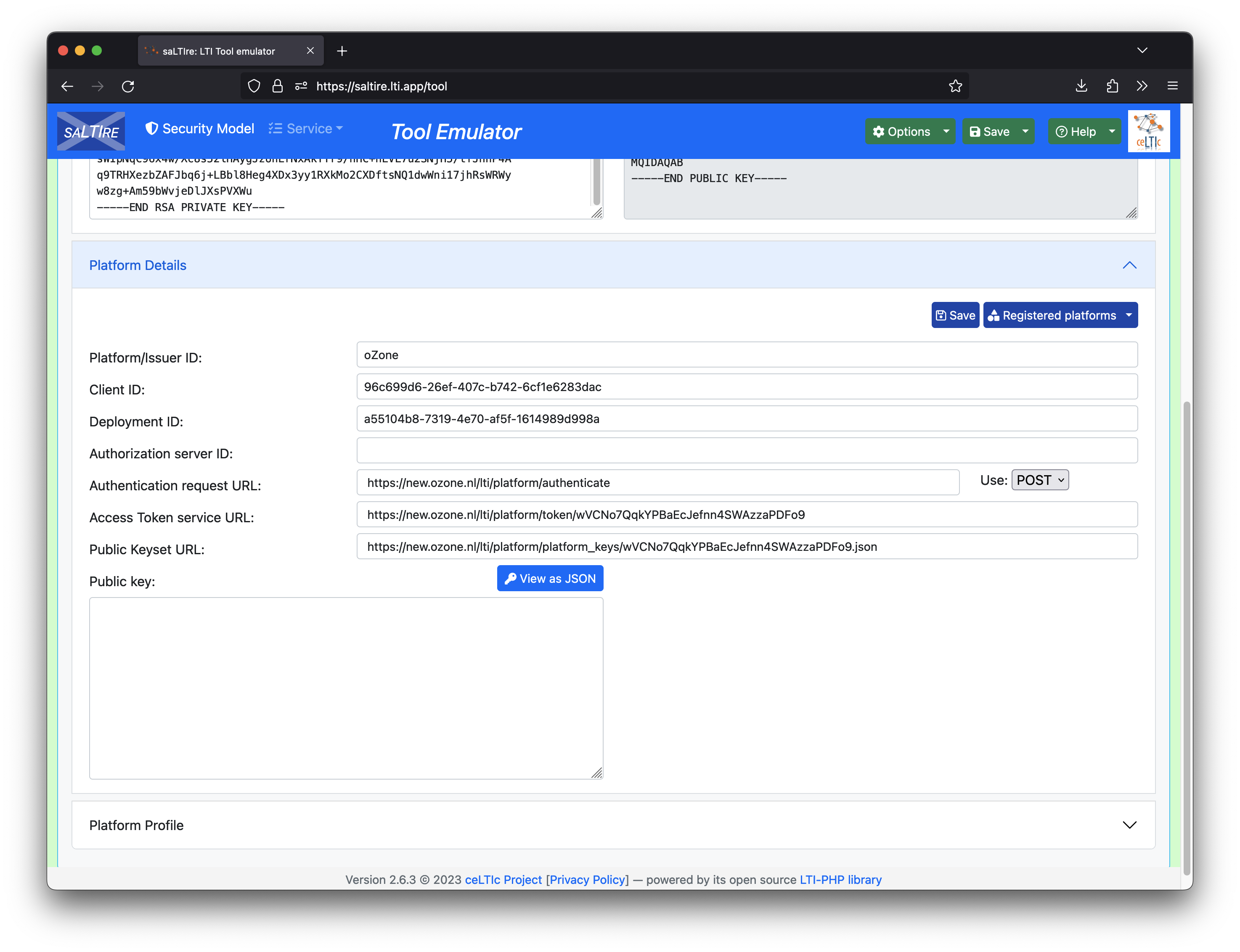Open the LTI-PHP library footer link
Image resolution: width=1240 pixels, height=952 pixels.
tap(840, 880)
